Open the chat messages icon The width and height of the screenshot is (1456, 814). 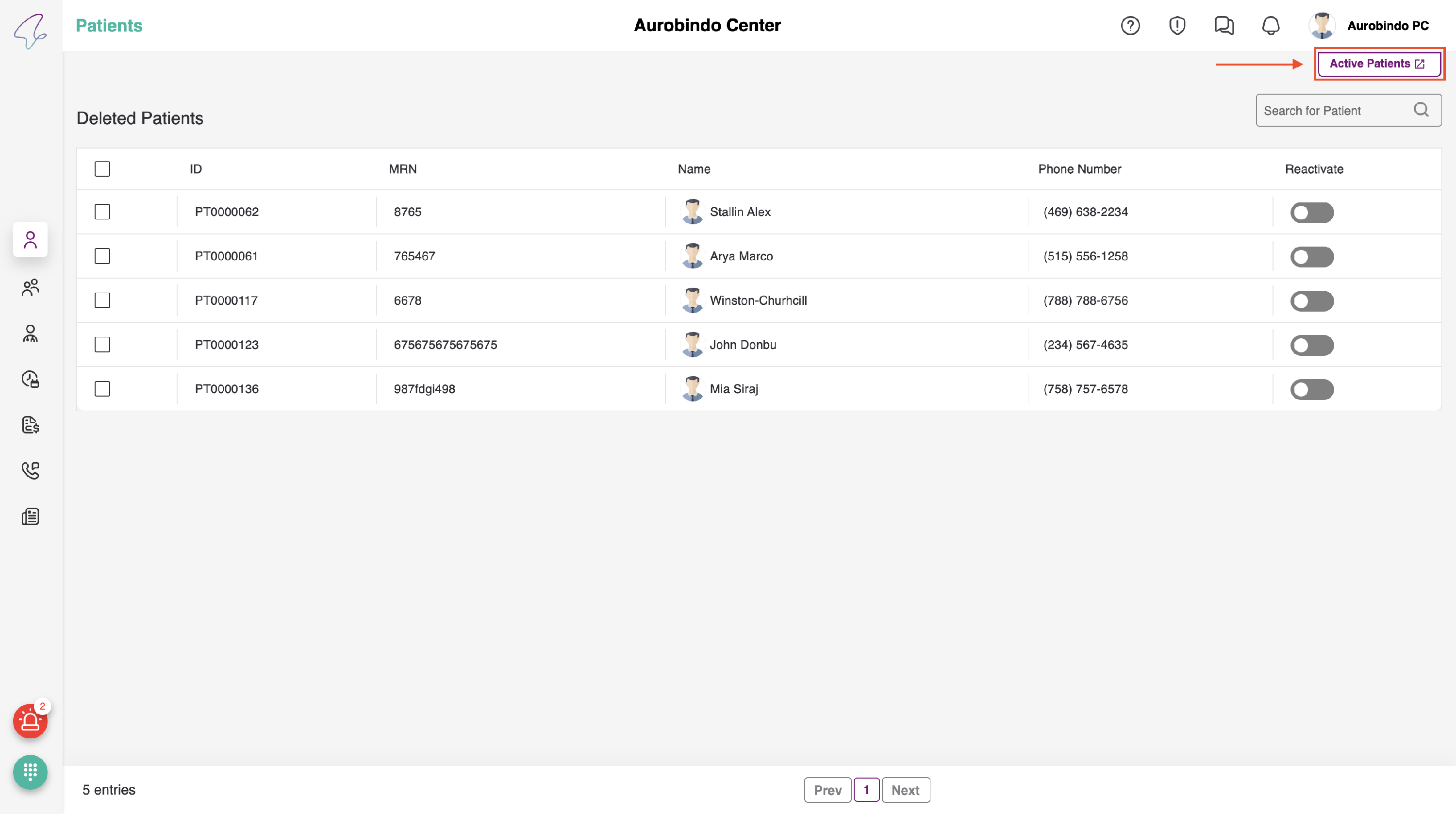(x=1224, y=25)
